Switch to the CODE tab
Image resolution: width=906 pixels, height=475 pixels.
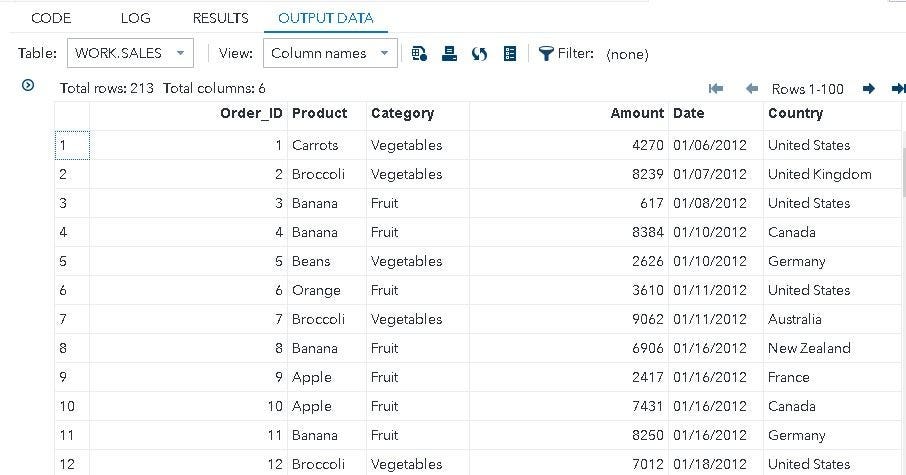coord(51,18)
